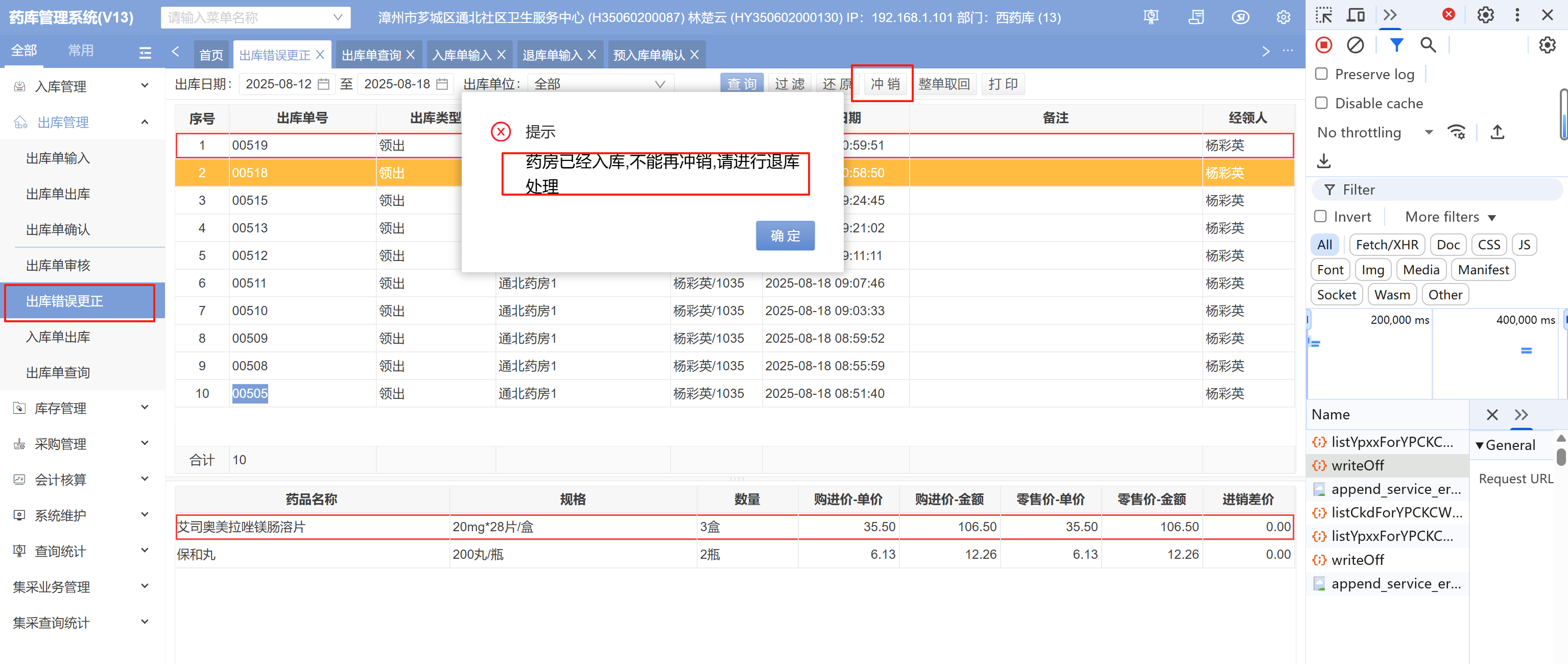Click the sidebar menu collapse icon
This screenshot has width=1568, height=664.
(145, 53)
